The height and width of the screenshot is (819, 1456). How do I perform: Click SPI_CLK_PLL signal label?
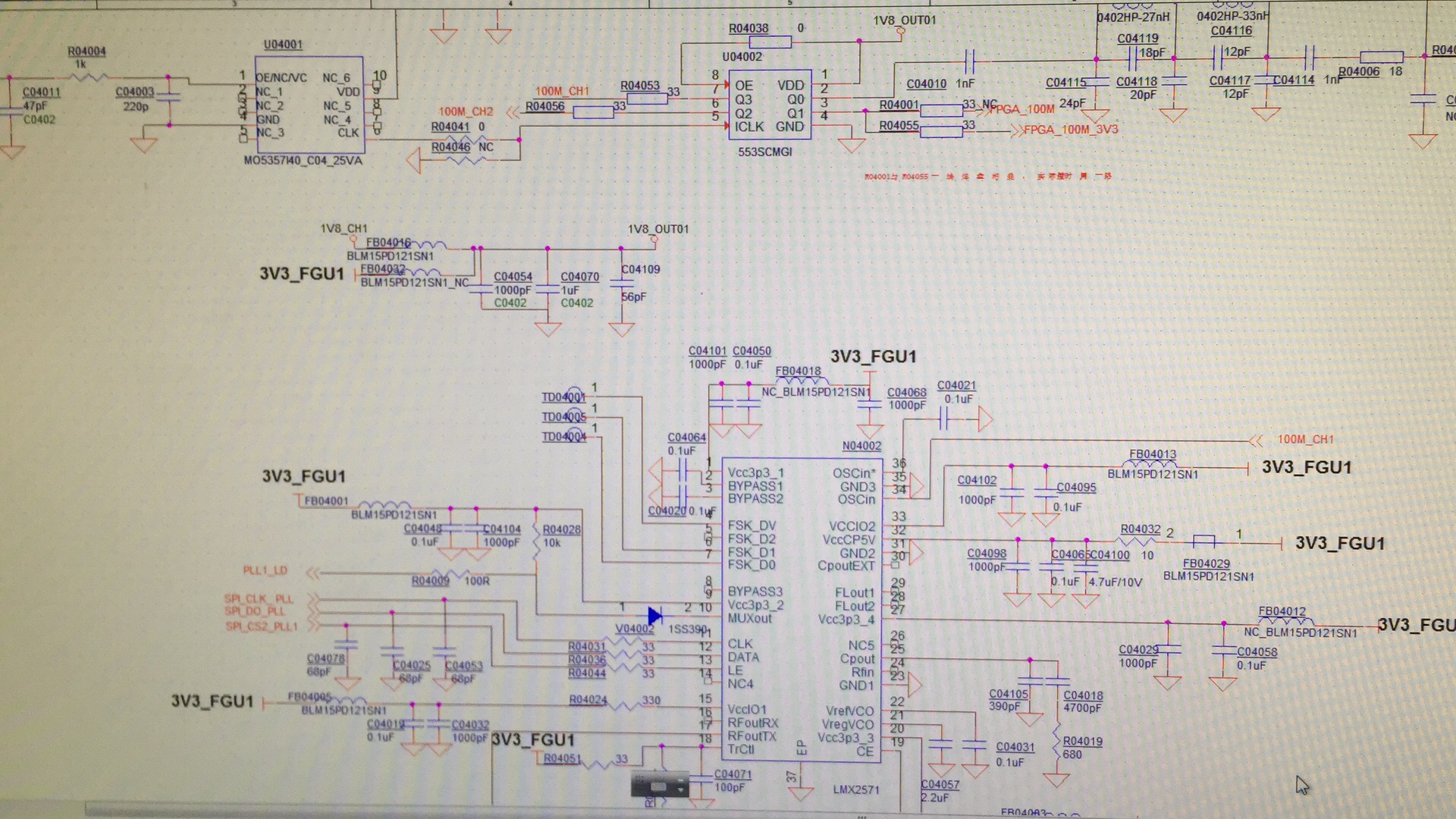pos(258,598)
